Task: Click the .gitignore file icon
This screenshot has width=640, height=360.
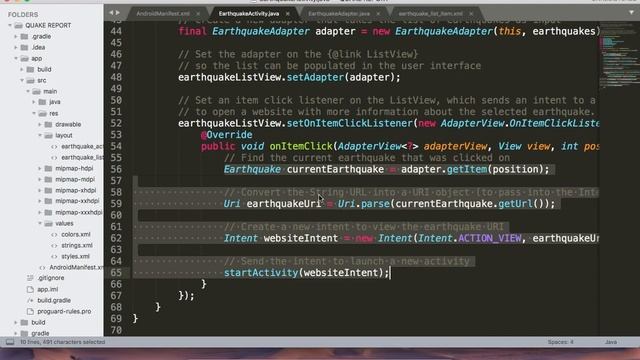Action: pos(30,278)
